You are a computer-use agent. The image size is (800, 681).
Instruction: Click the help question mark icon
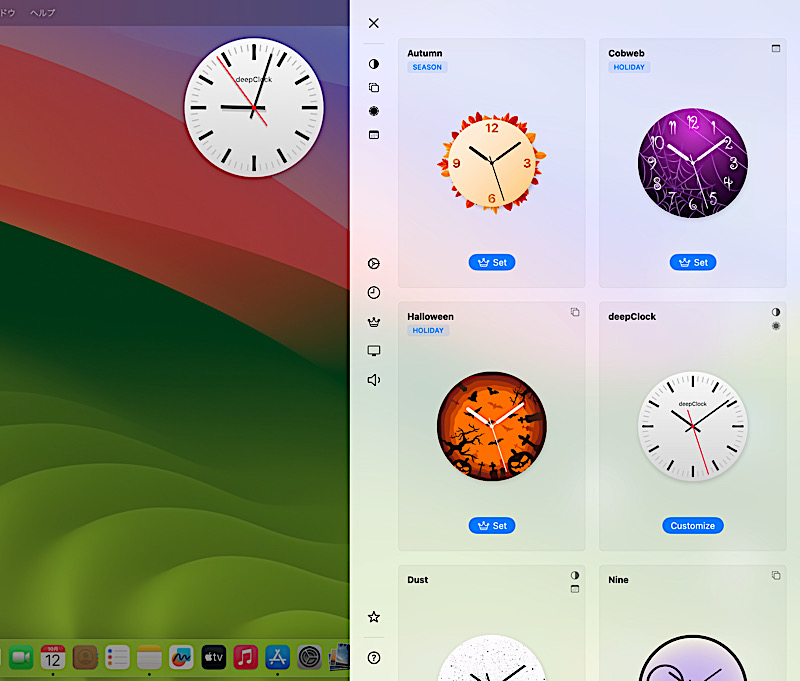(x=373, y=657)
